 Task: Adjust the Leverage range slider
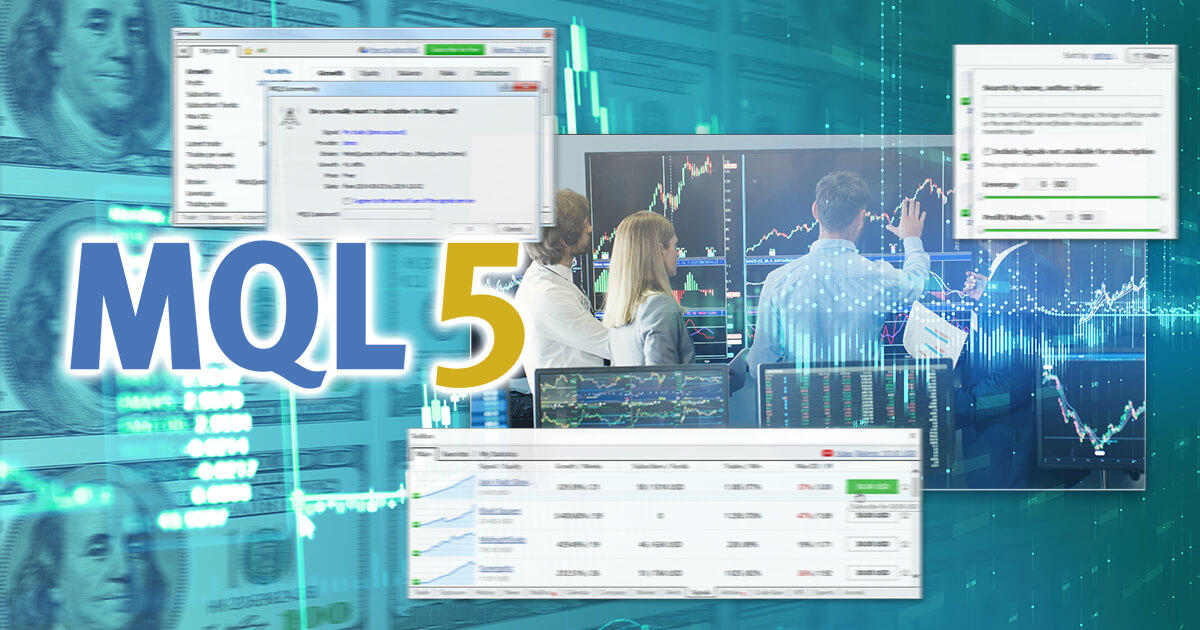pos(1072,197)
